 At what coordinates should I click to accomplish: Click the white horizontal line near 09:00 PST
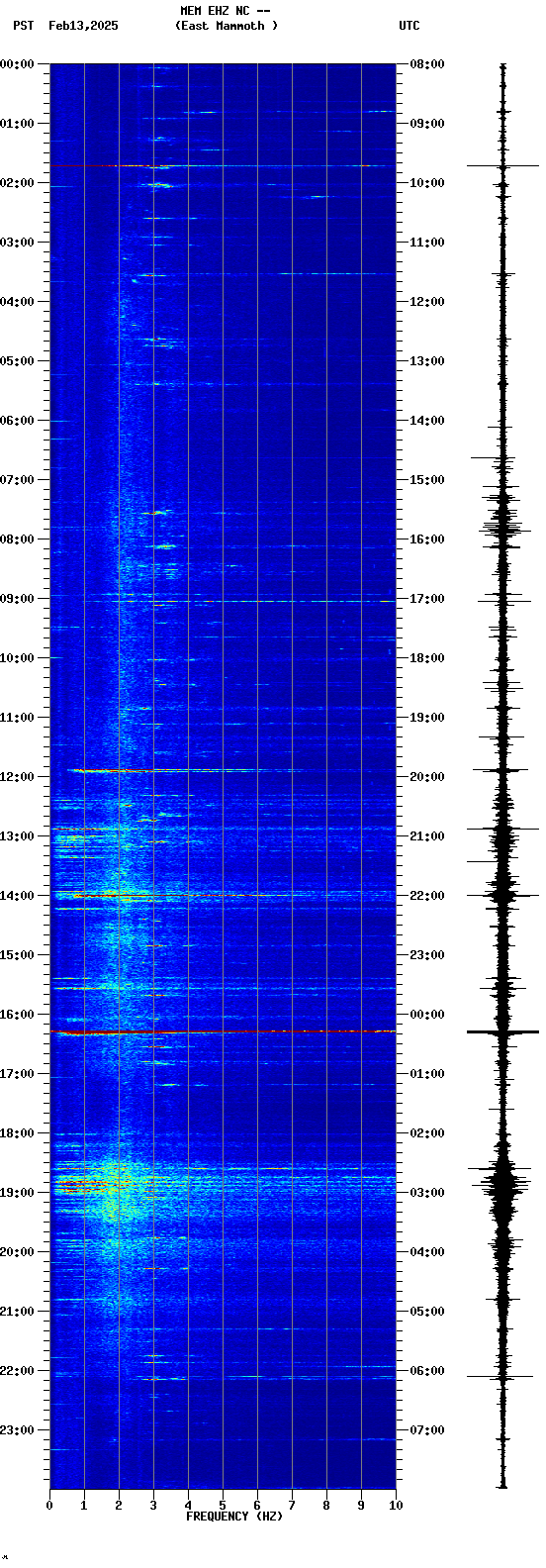pos(223,601)
